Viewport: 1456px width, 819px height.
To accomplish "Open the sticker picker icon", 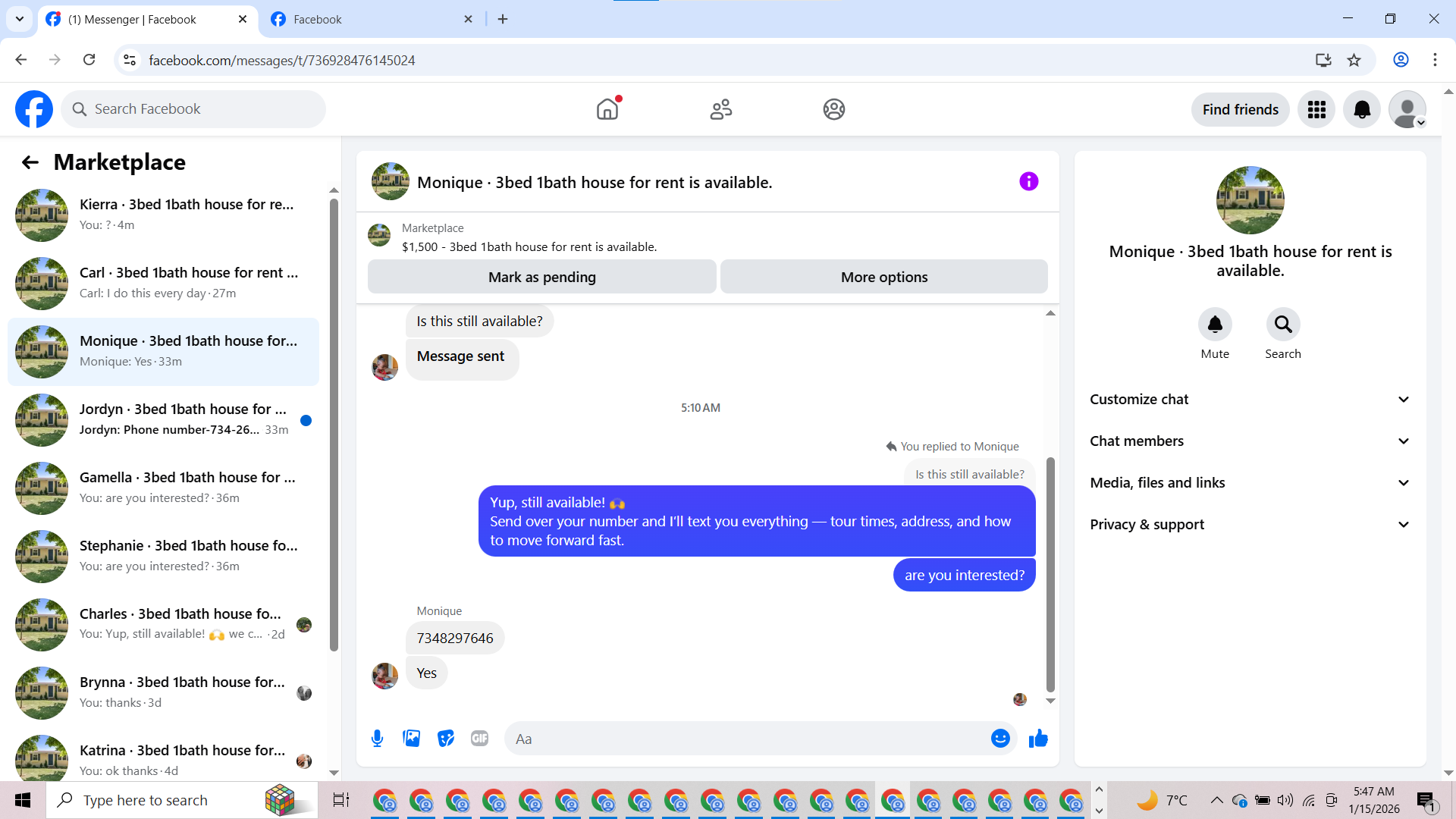I will (x=446, y=738).
